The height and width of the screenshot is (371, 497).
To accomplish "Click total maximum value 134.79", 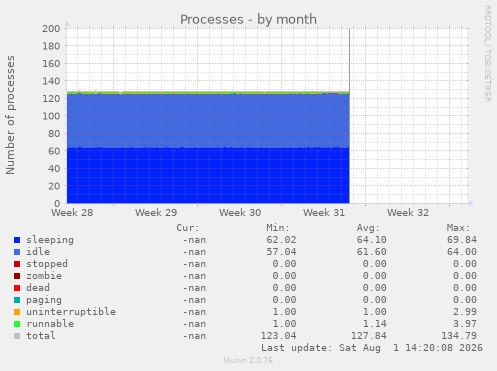I will 459,336.
